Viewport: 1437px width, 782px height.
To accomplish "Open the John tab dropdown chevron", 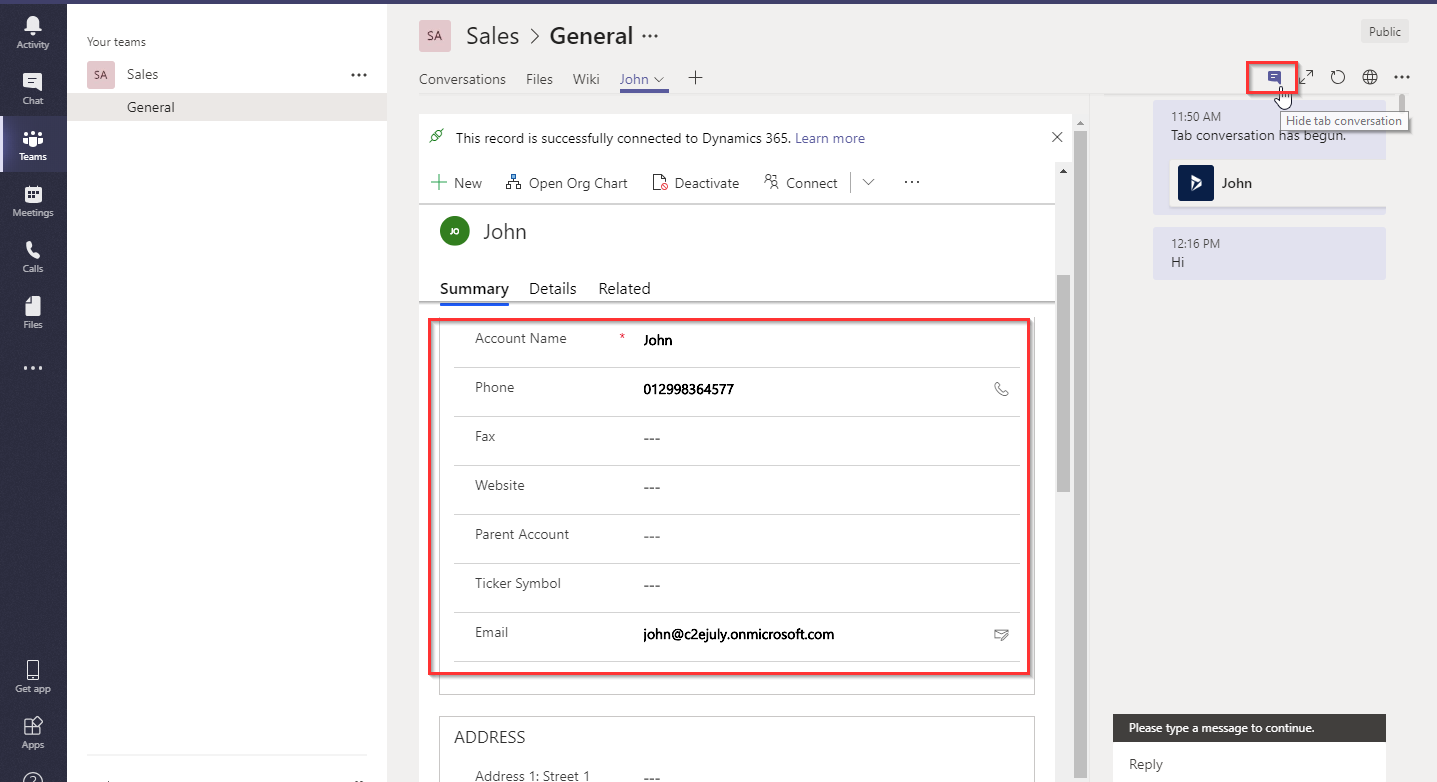I will (659, 79).
